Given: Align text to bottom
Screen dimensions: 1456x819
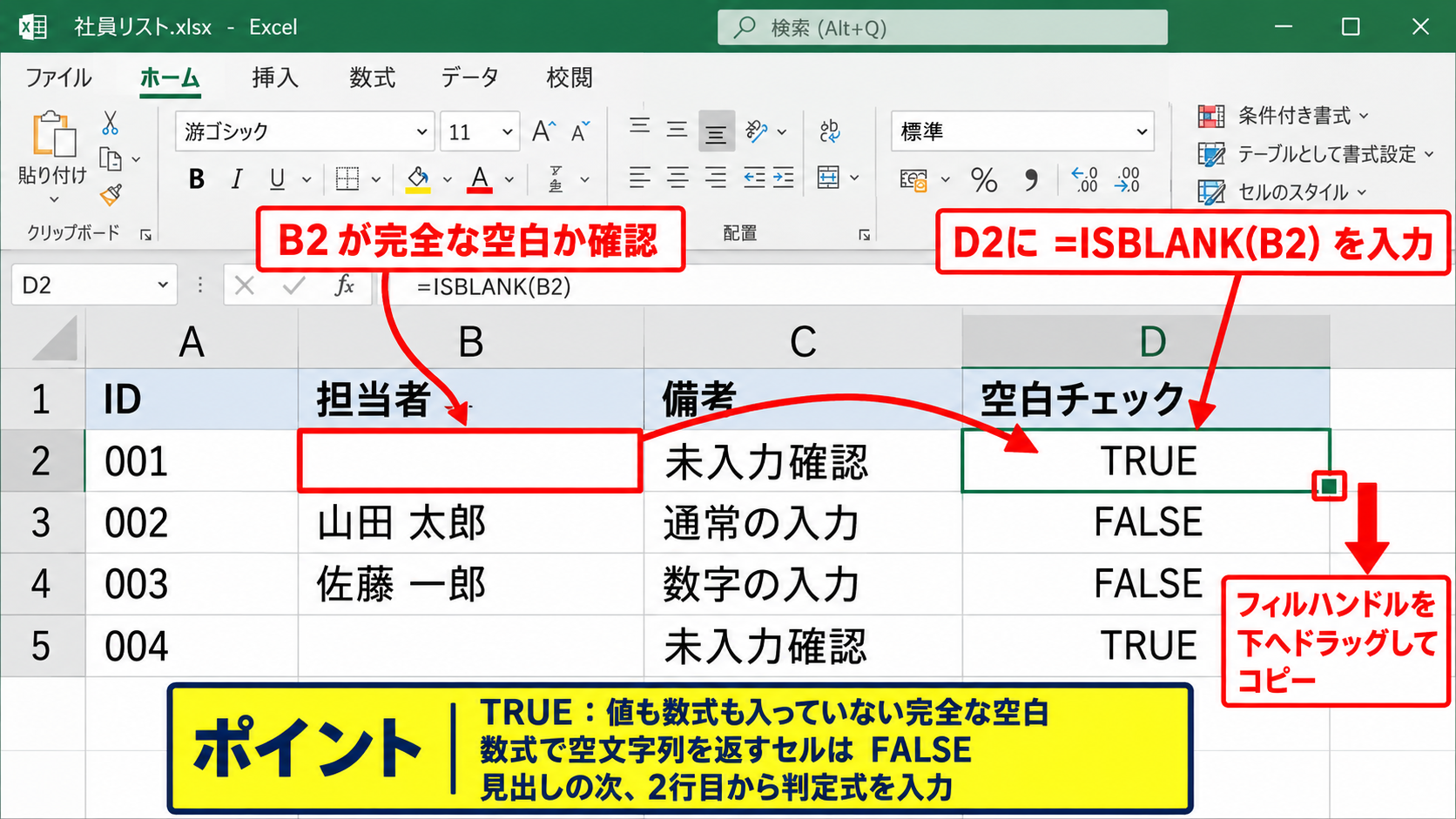Looking at the screenshot, I should point(716,132).
